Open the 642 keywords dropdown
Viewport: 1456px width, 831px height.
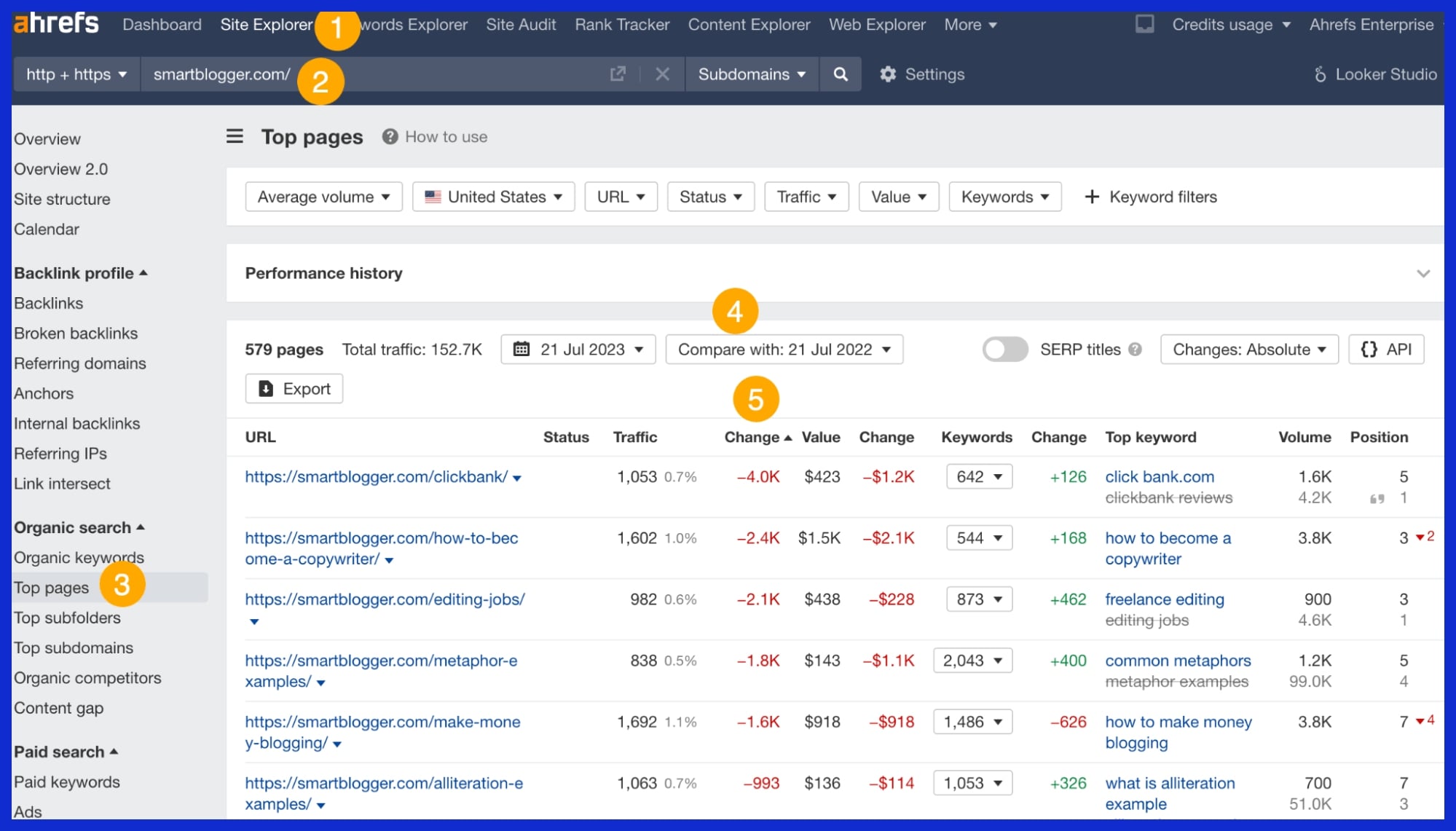pyautogui.click(x=979, y=477)
